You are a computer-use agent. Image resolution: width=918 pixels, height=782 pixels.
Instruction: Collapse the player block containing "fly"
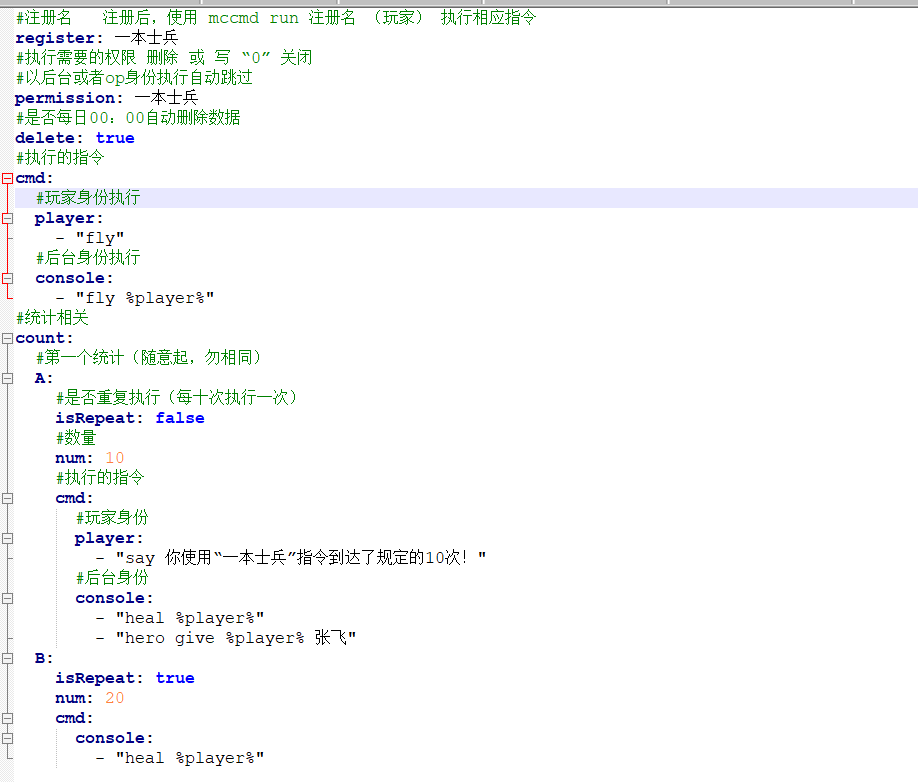tap(7, 218)
